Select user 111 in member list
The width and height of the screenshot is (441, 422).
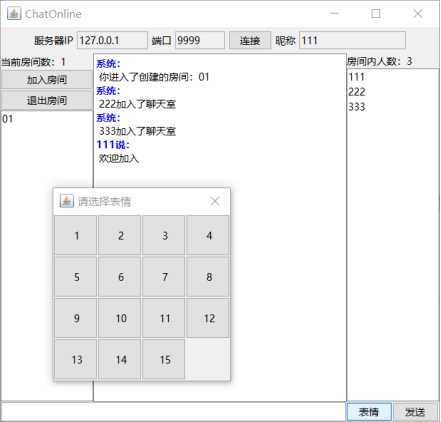point(393,77)
